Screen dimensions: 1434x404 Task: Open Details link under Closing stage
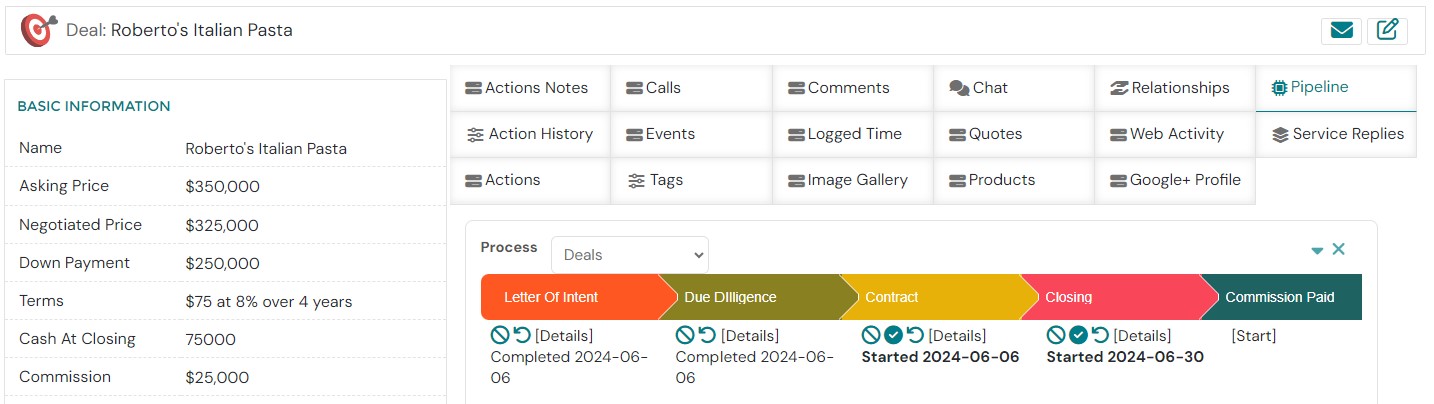point(1142,336)
